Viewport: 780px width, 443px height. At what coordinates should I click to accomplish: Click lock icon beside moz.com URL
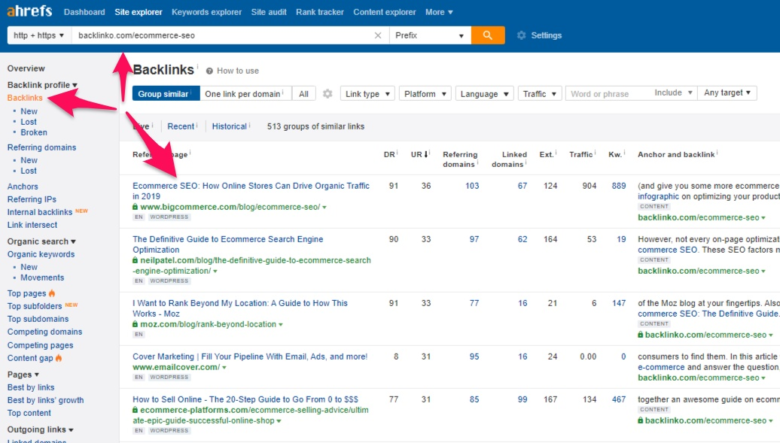click(135, 324)
